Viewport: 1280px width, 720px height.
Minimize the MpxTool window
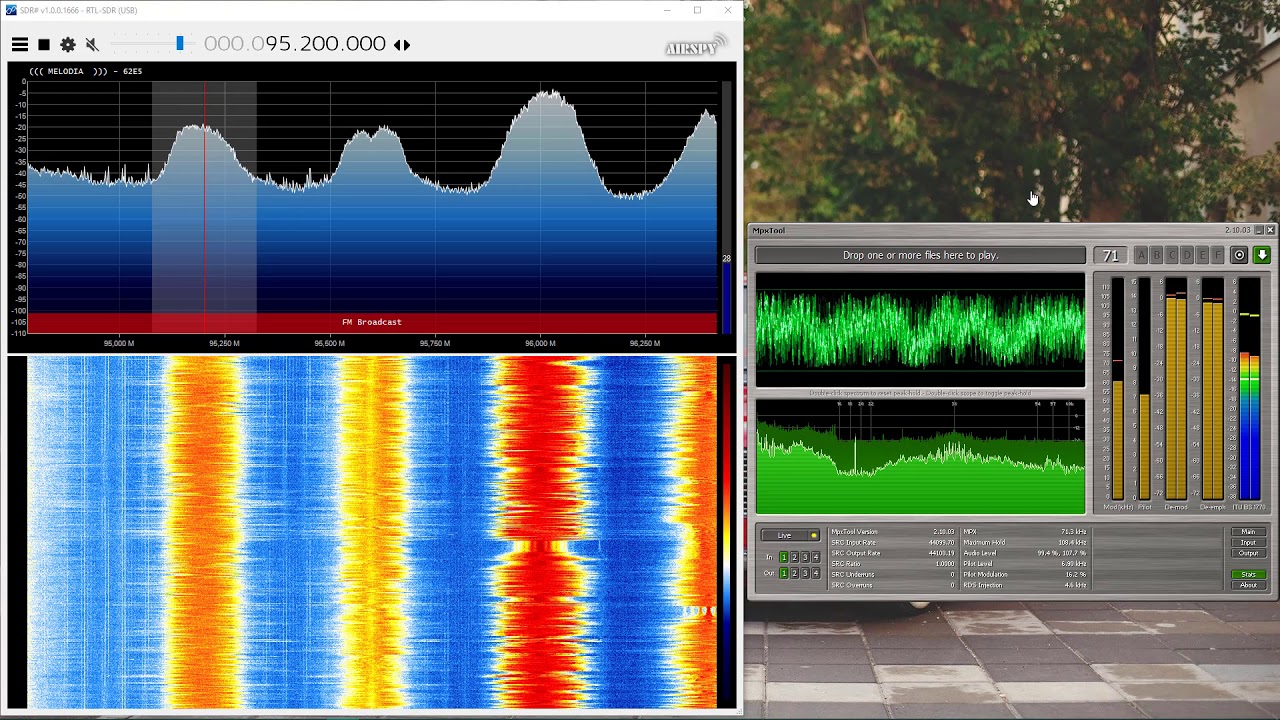(x=1259, y=230)
